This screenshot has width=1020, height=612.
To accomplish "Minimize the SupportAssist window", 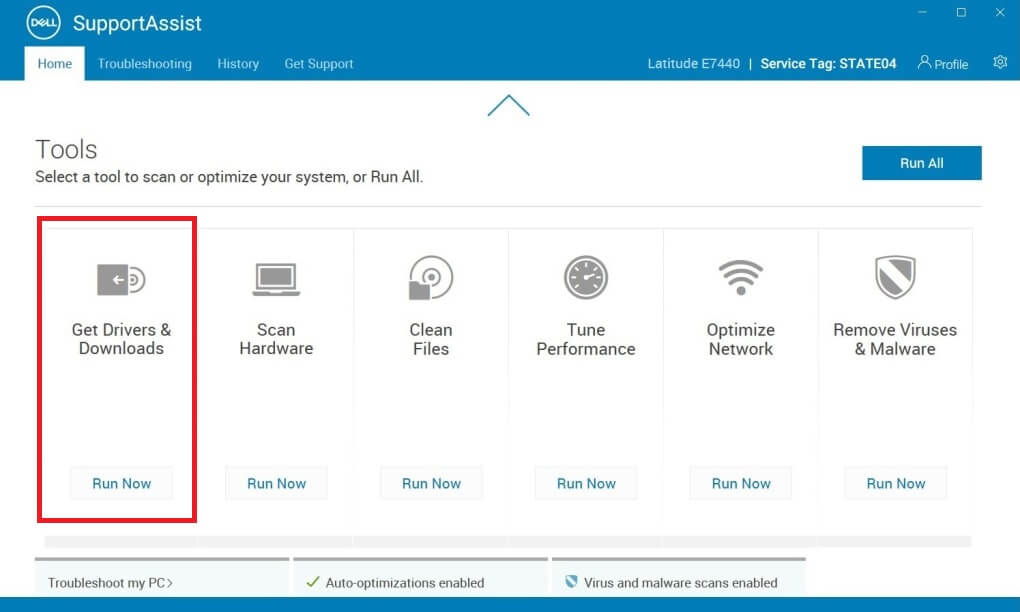I will tap(922, 12).
